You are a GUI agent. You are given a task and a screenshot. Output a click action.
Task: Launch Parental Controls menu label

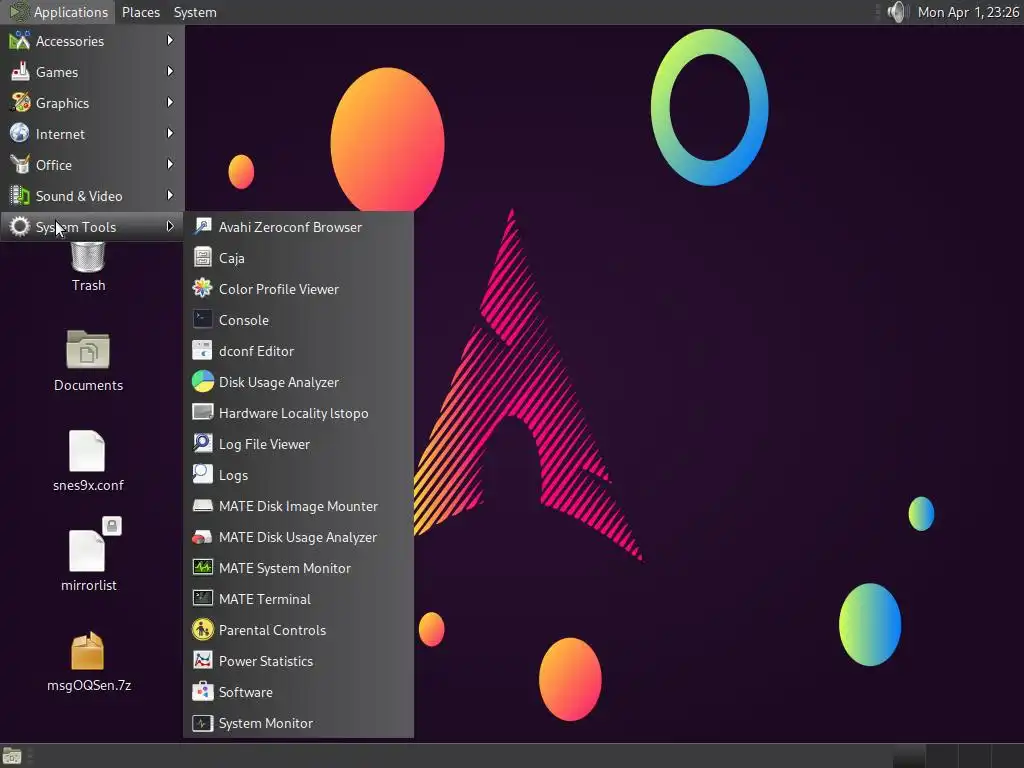click(x=272, y=630)
